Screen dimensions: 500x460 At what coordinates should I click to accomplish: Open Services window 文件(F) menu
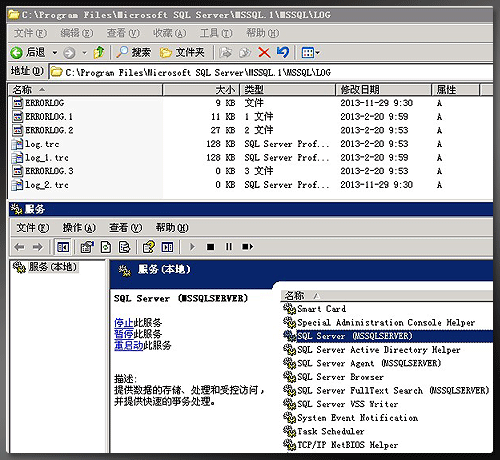33,228
